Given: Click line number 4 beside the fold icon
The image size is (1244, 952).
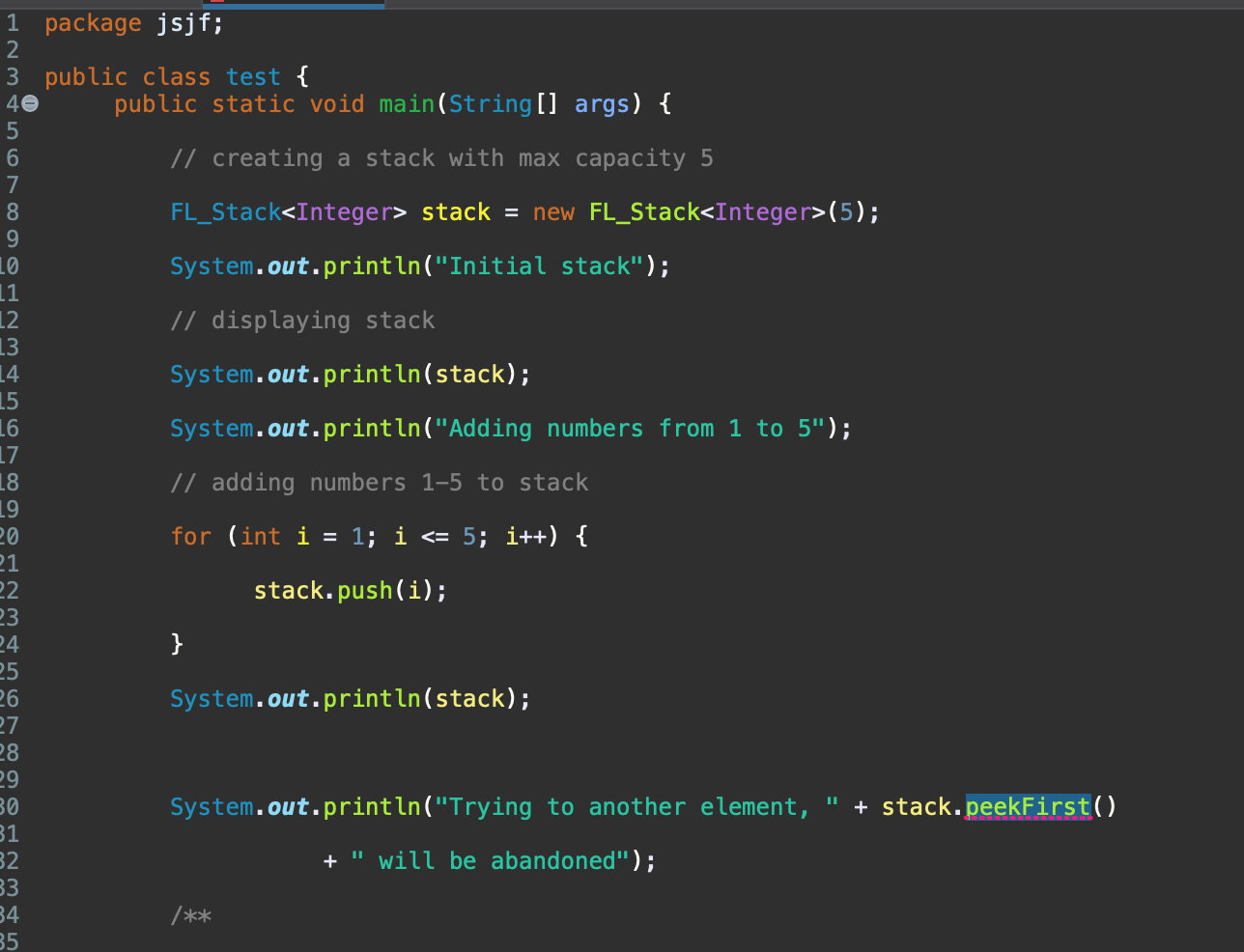Looking at the screenshot, I should pos(13,103).
